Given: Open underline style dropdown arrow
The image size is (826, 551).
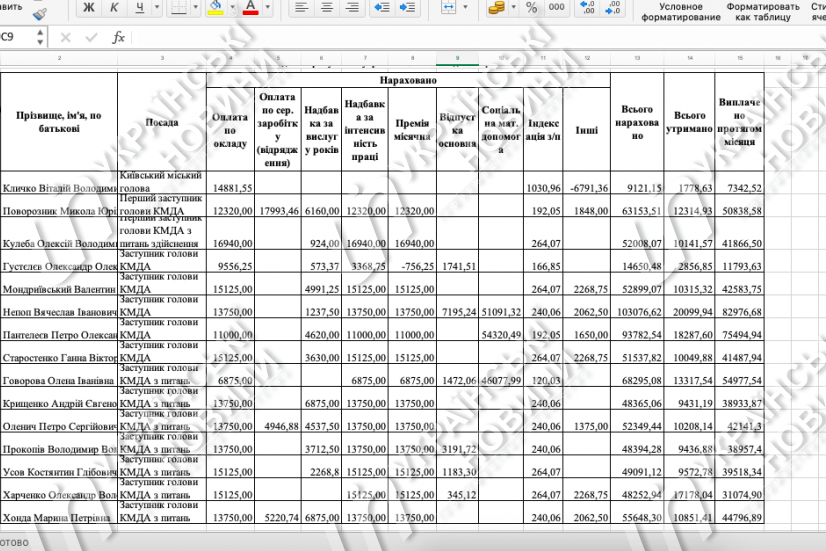Looking at the screenshot, I should 156,7.
